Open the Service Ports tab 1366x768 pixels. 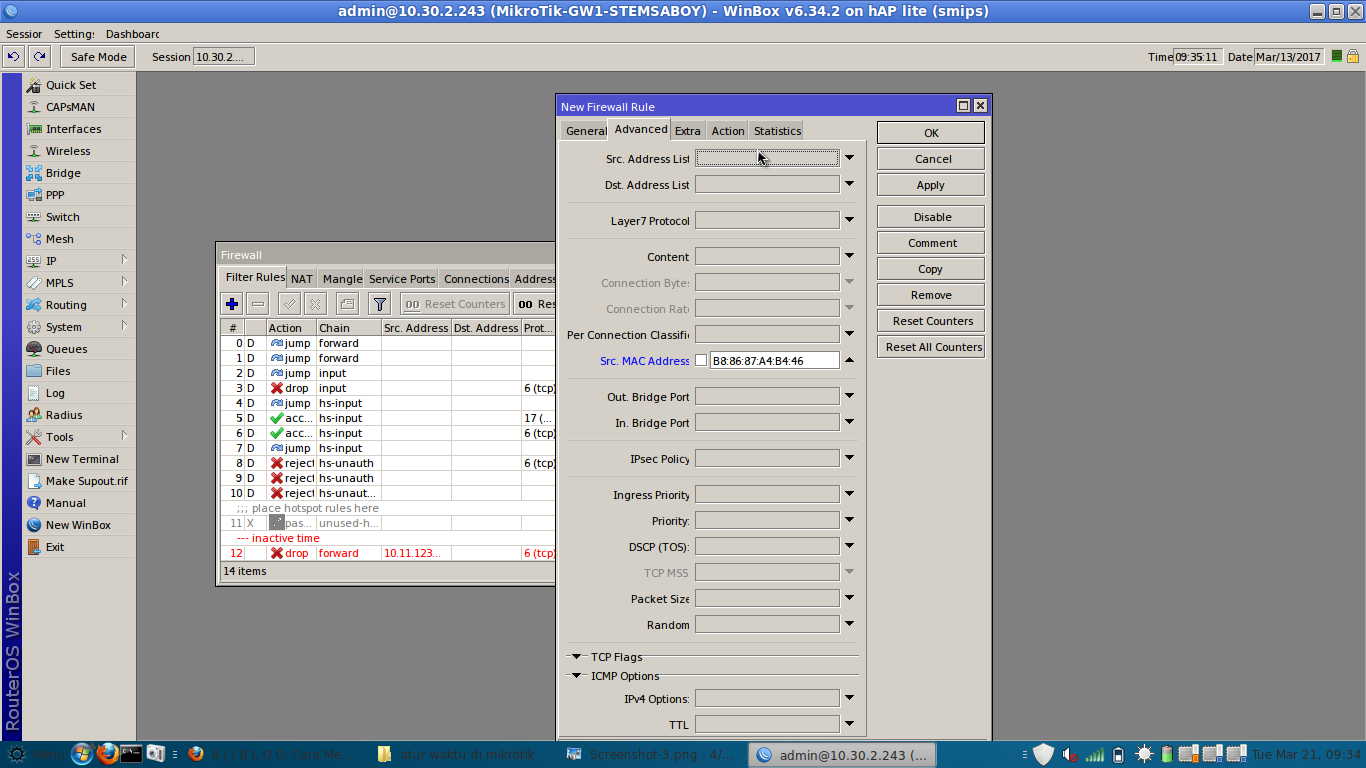pyautogui.click(x=402, y=279)
